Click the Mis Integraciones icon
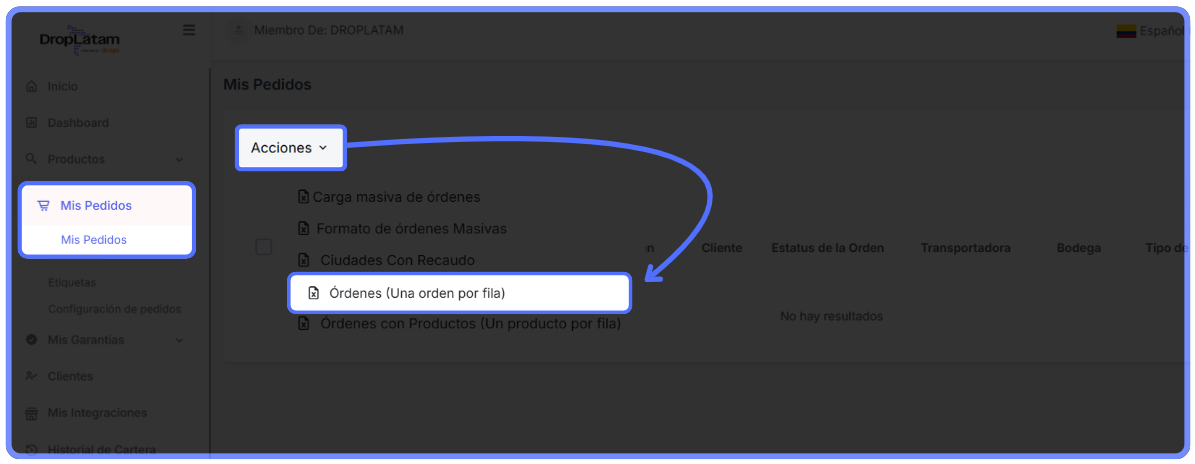1195x464 pixels. [x=31, y=413]
